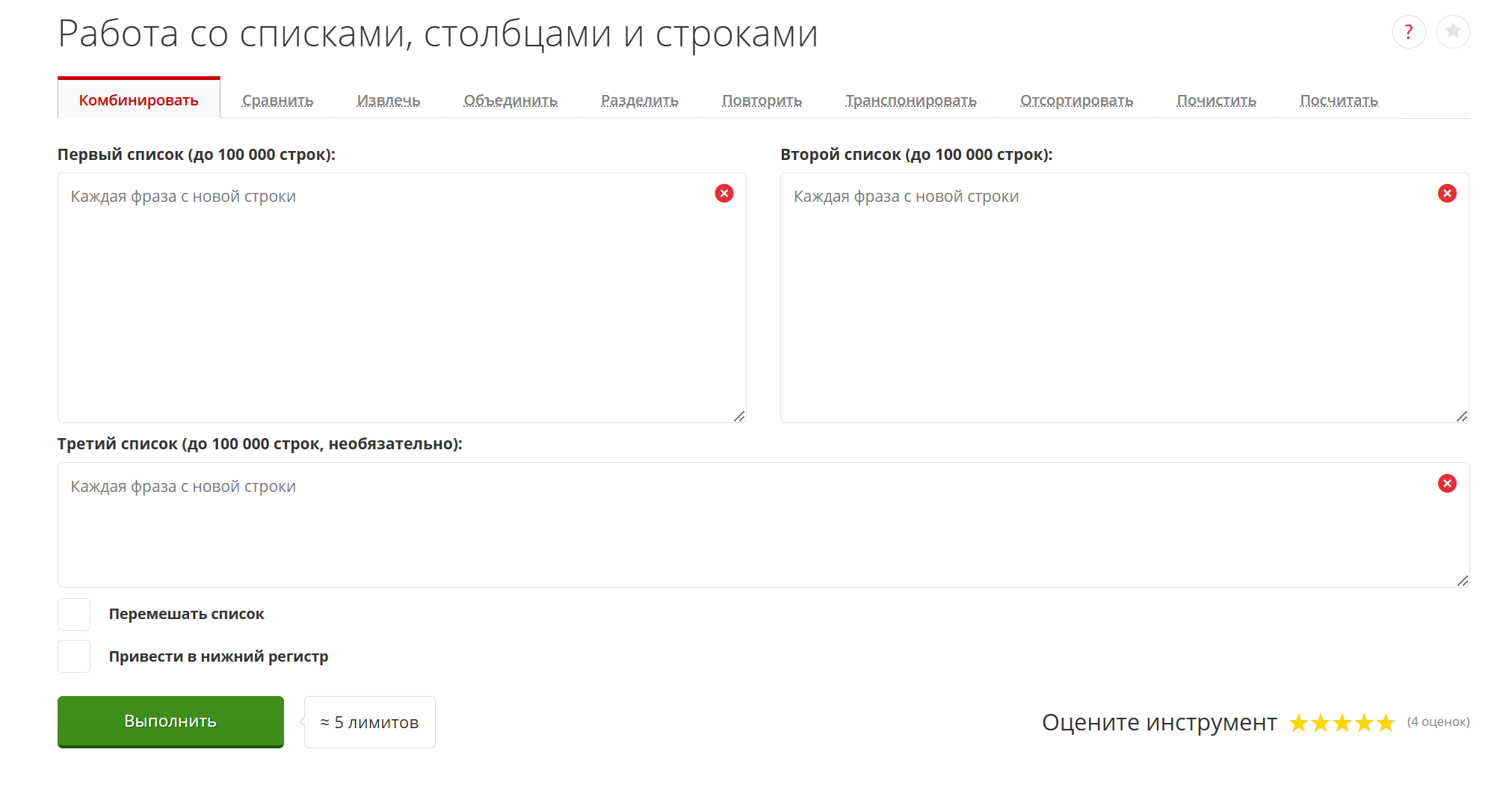This screenshot has width=1512, height=785.
Task: Clear the second list with red X
Action: coord(1447,194)
